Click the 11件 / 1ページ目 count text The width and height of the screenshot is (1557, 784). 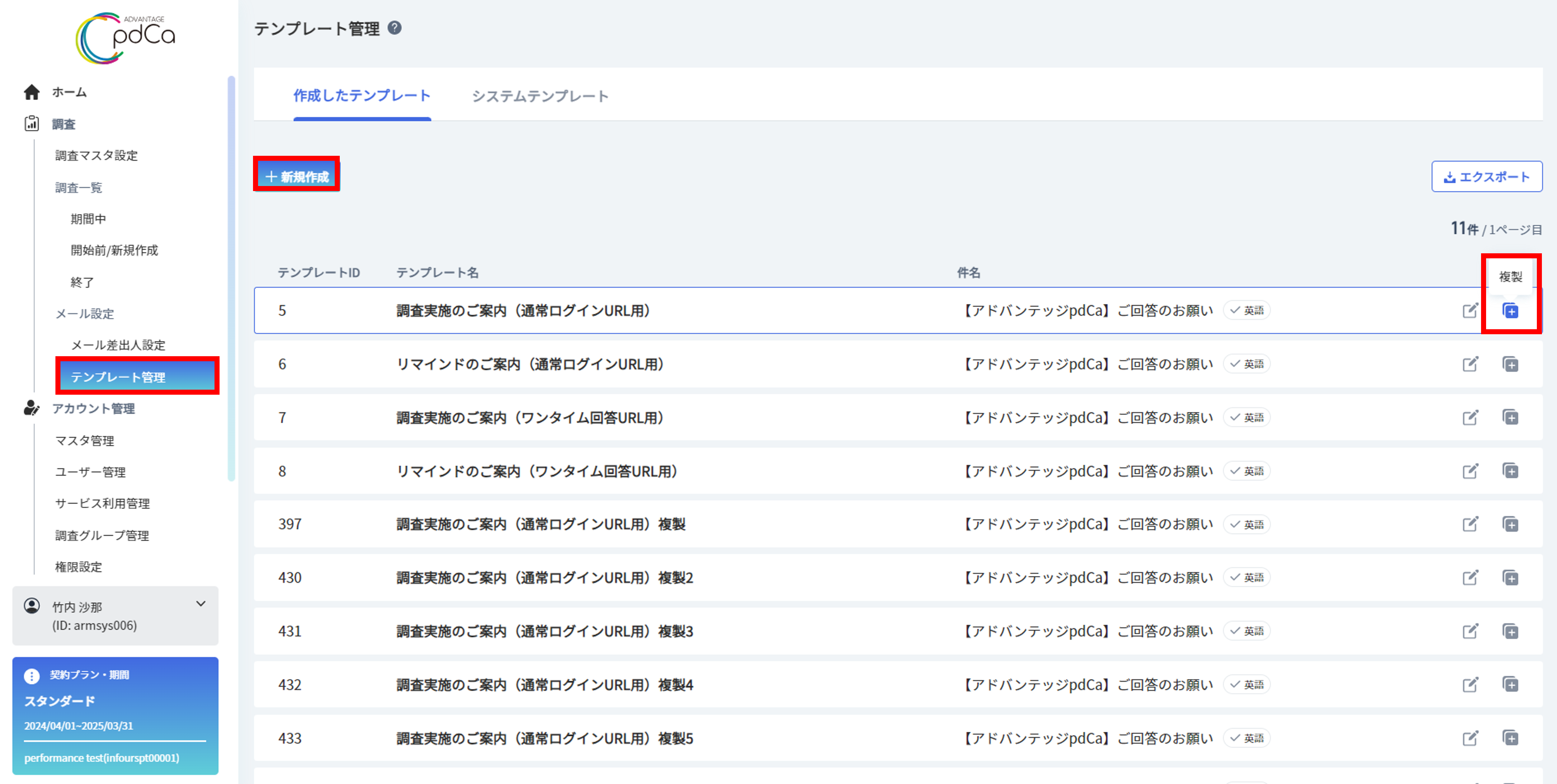(1496, 228)
